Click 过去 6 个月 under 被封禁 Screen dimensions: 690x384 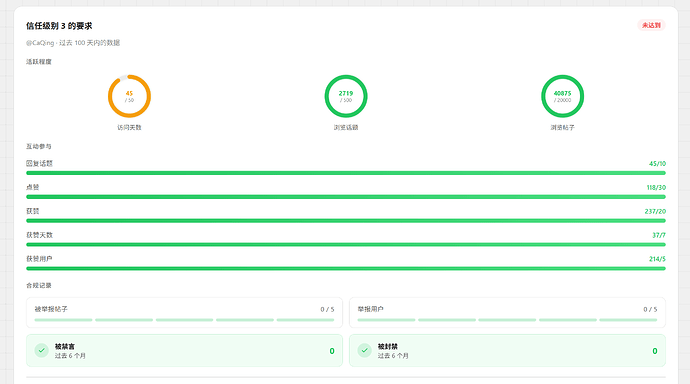pos(393,355)
